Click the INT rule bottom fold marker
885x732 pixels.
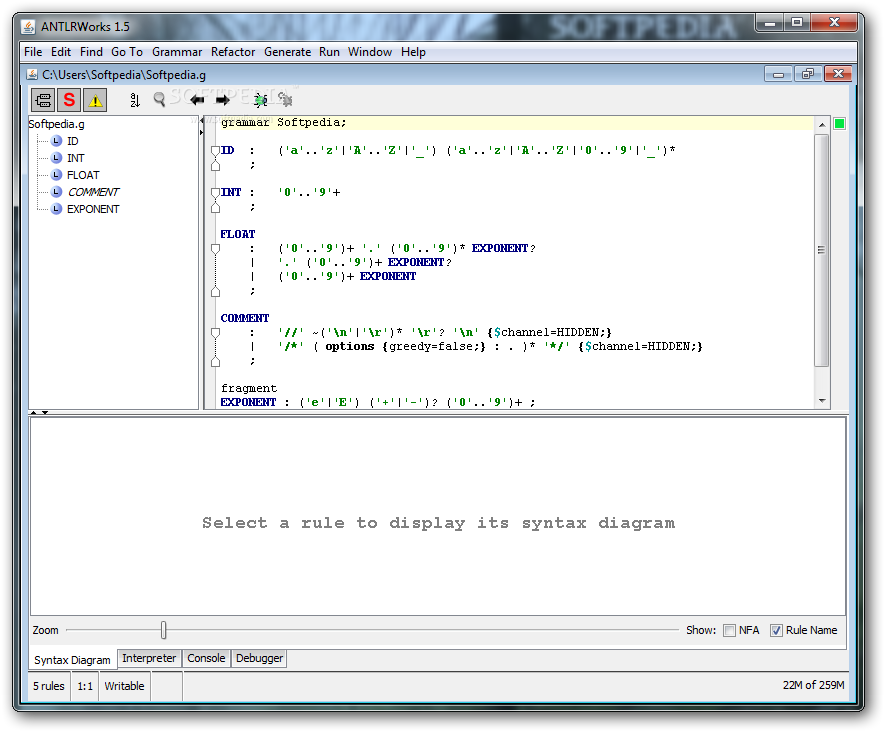click(215, 208)
